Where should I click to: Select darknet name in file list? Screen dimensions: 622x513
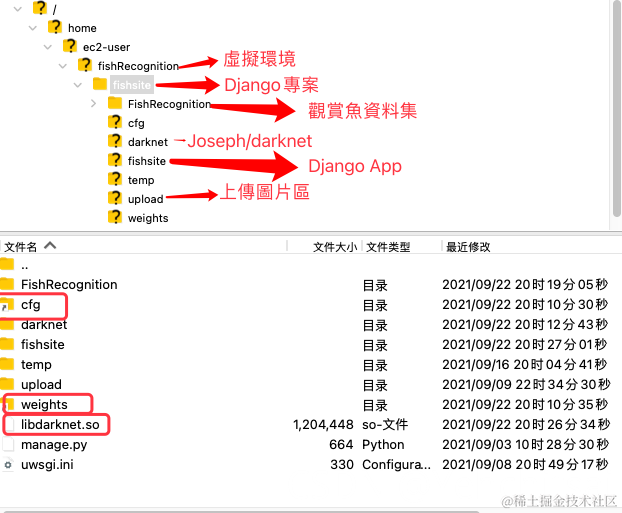44,325
